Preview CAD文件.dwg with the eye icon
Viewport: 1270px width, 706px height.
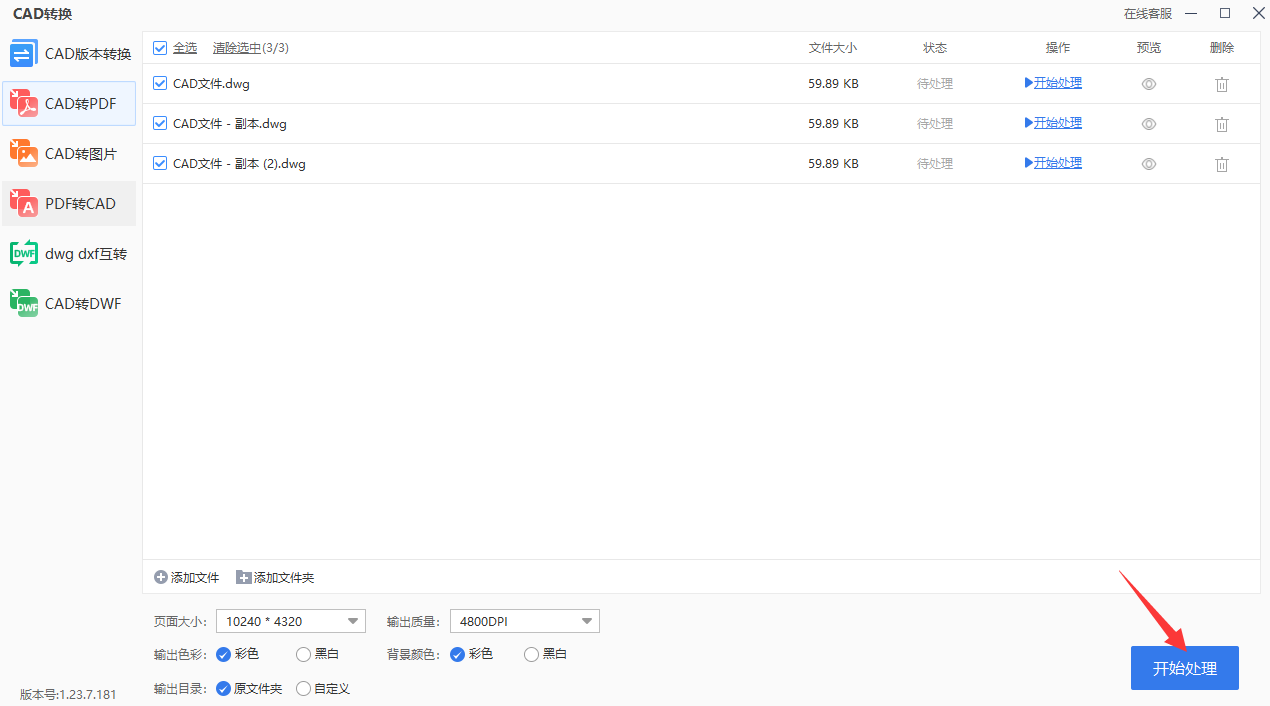1149,84
